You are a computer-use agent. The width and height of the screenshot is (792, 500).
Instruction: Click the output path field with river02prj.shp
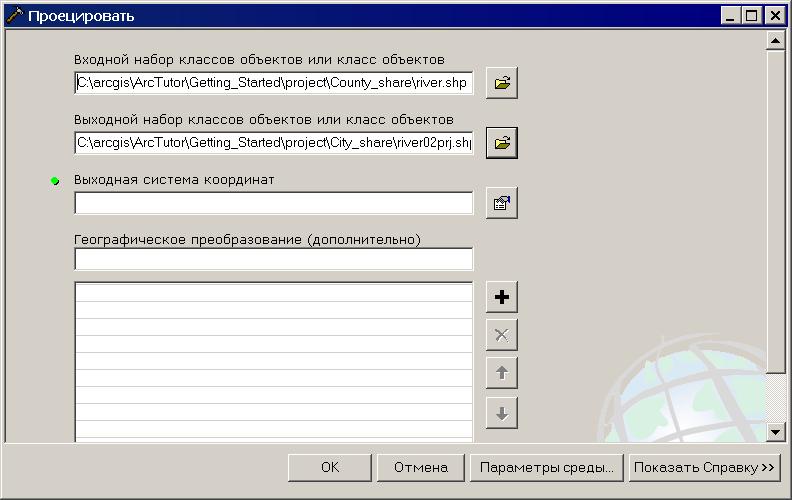(273, 143)
